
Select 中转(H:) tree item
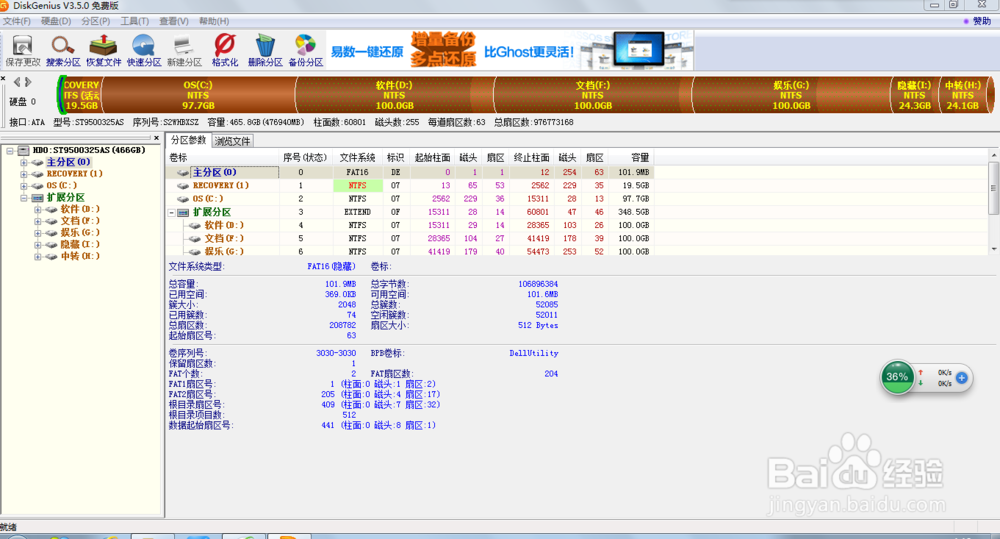click(80, 256)
